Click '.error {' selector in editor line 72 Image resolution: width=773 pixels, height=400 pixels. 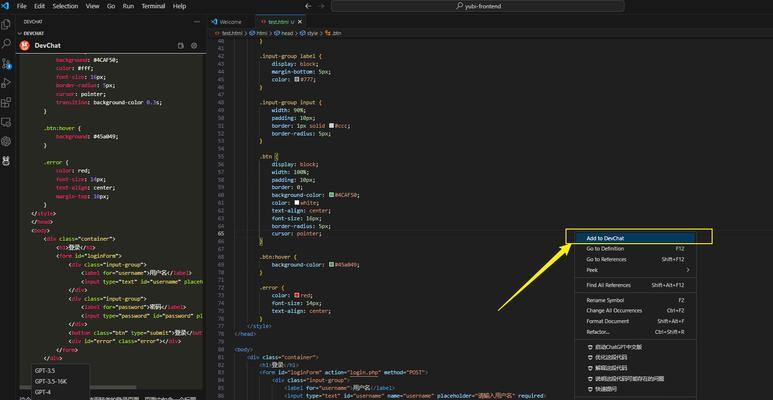click(x=272, y=288)
